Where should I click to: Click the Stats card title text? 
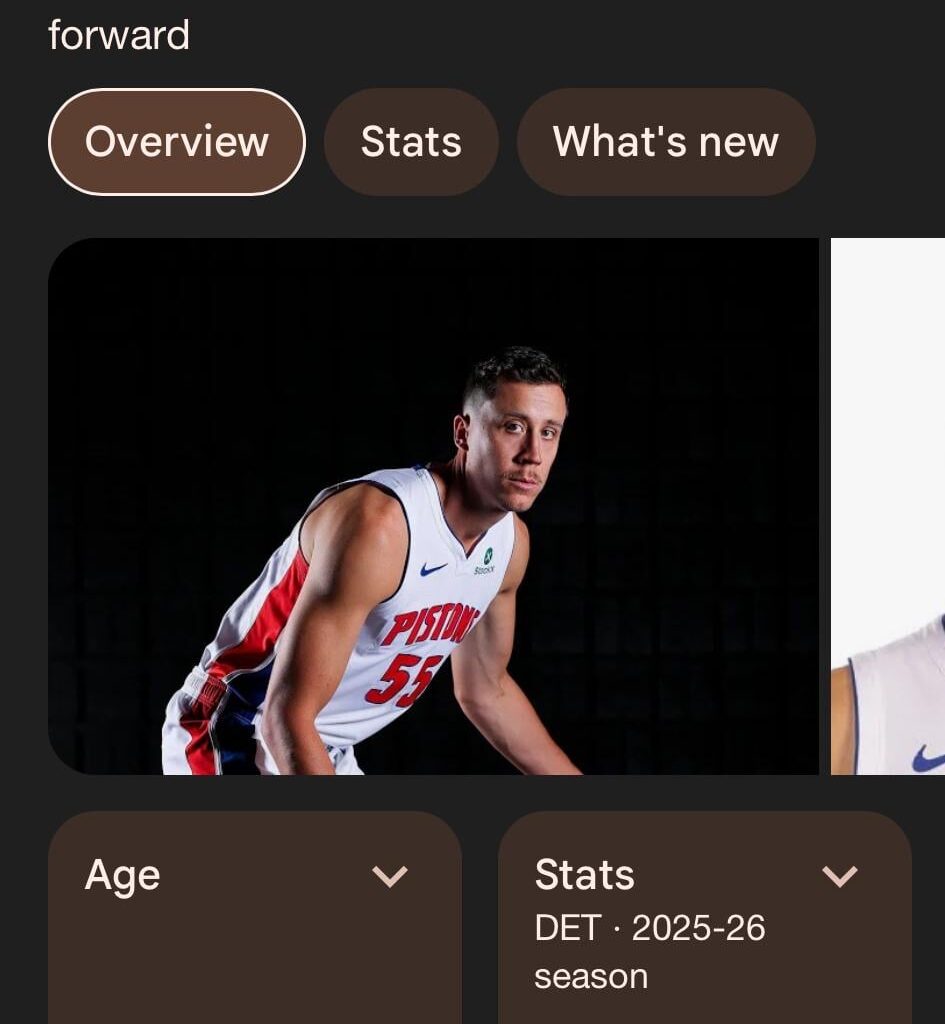(584, 874)
